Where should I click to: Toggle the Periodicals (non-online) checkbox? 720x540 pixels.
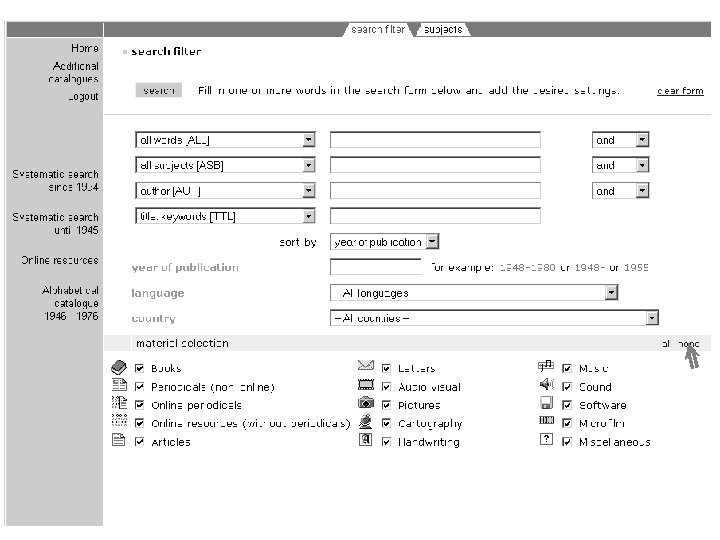[140, 387]
